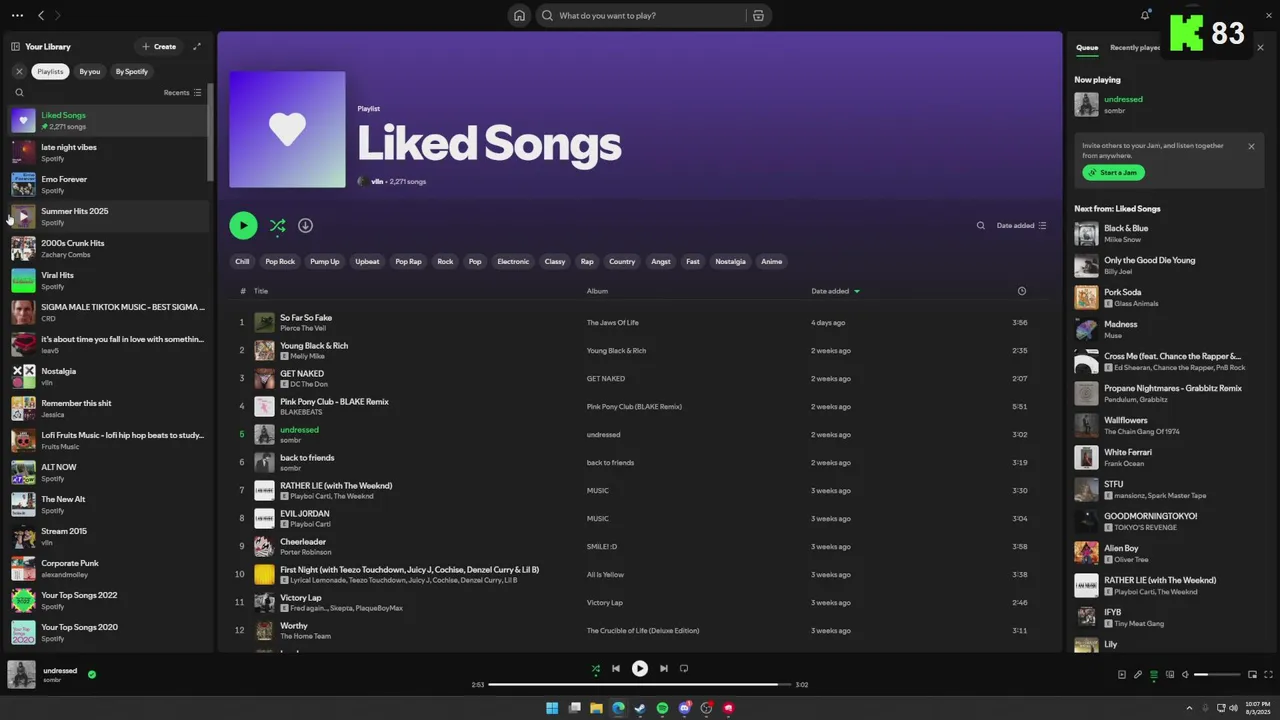
Task: Dismiss the Jam invitation card
Action: pos(1251,146)
